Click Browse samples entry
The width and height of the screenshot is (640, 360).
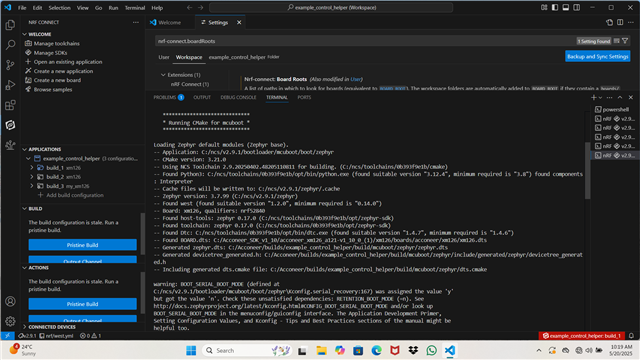pos(53,89)
